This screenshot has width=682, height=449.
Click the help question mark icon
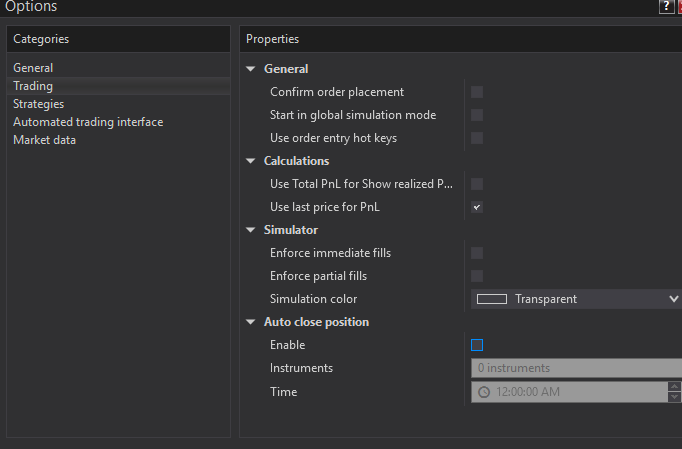666,7
